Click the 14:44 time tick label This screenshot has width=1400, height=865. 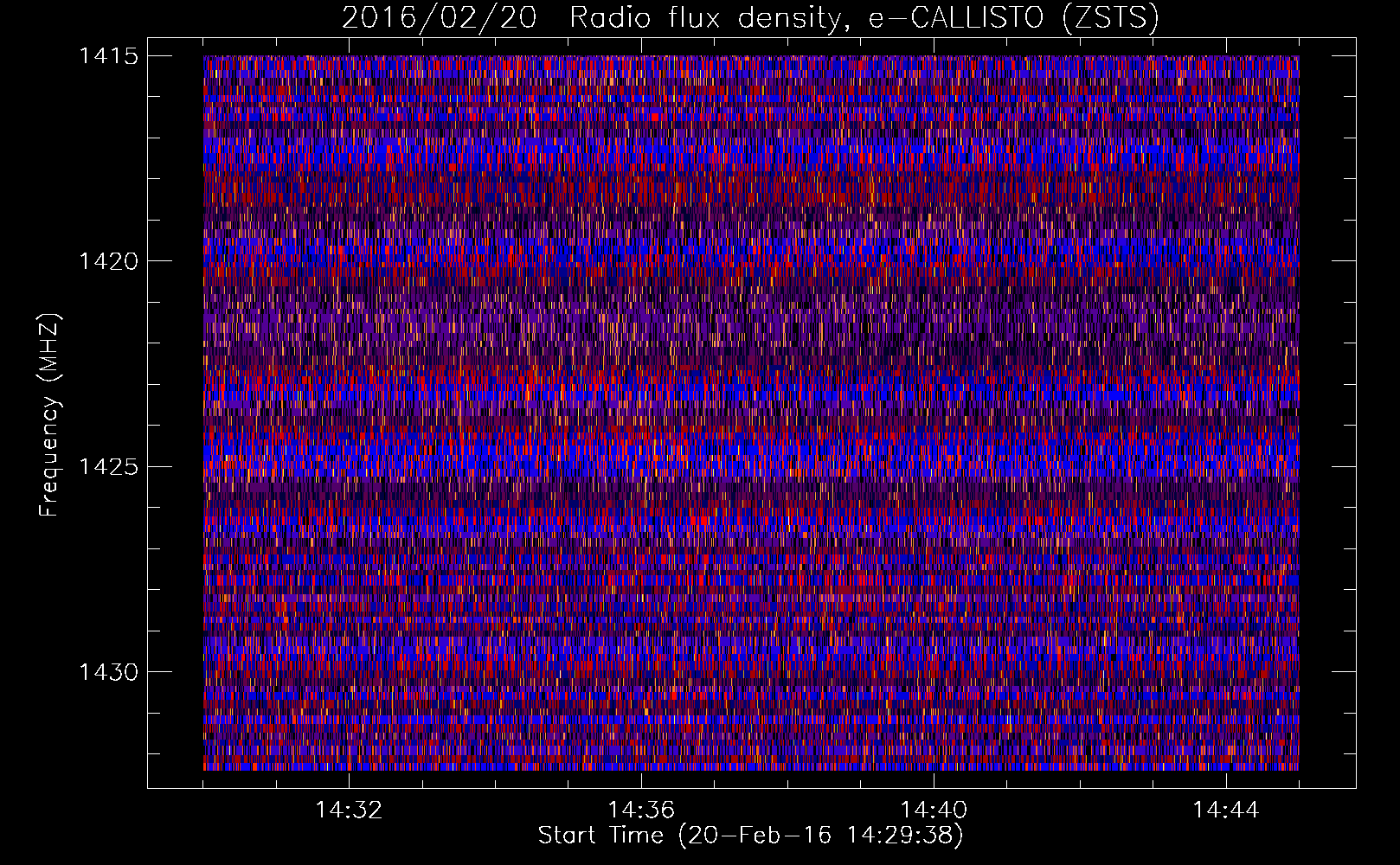(x=1226, y=811)
